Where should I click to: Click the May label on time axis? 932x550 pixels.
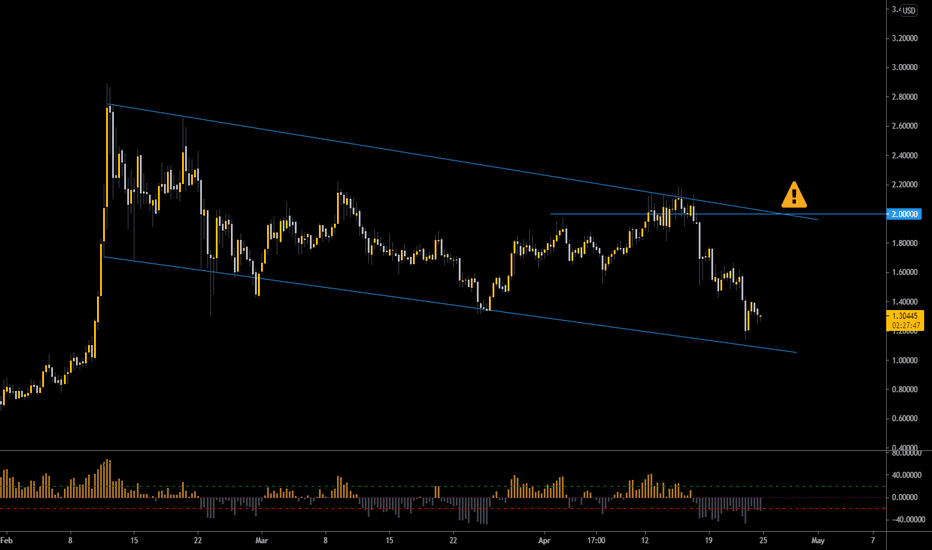point(818,540)
